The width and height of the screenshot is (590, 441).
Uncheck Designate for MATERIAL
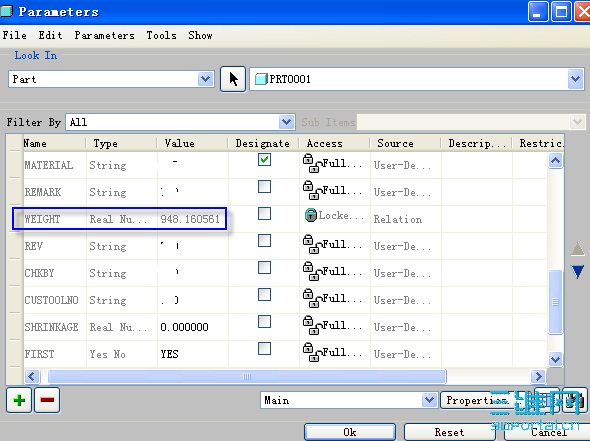click(265, 160)
